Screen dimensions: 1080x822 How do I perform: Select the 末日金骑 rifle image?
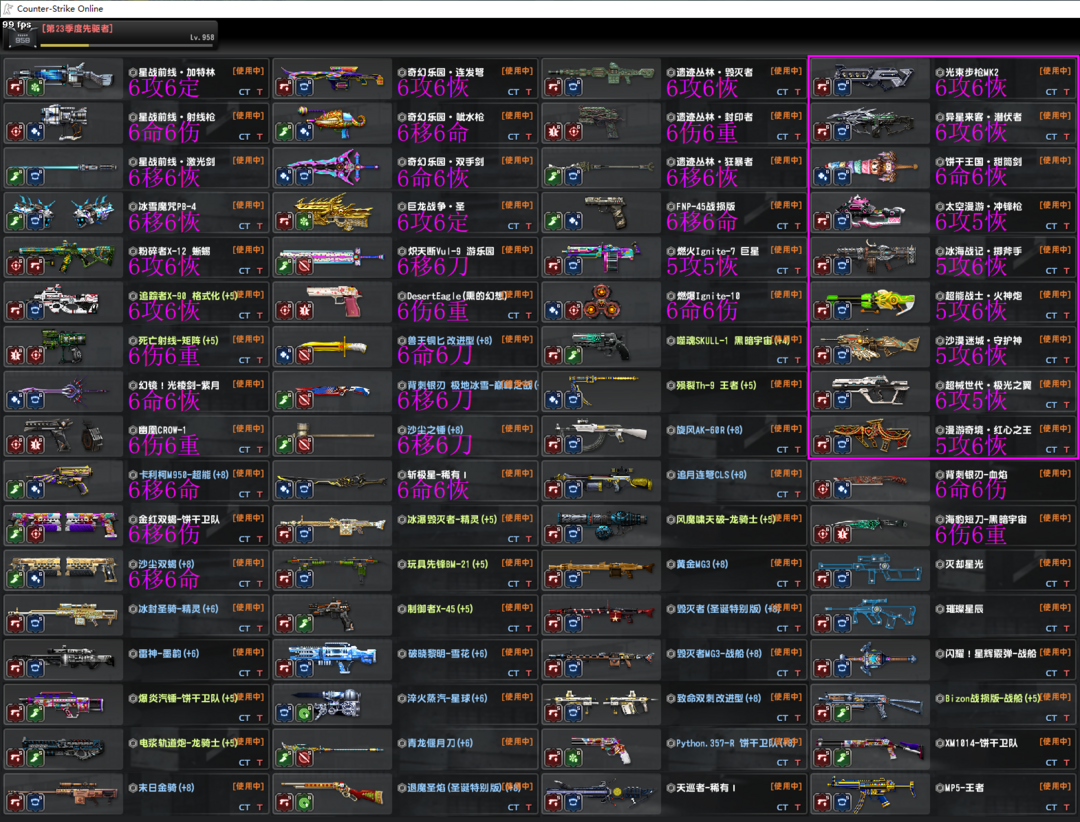[63, 794]
